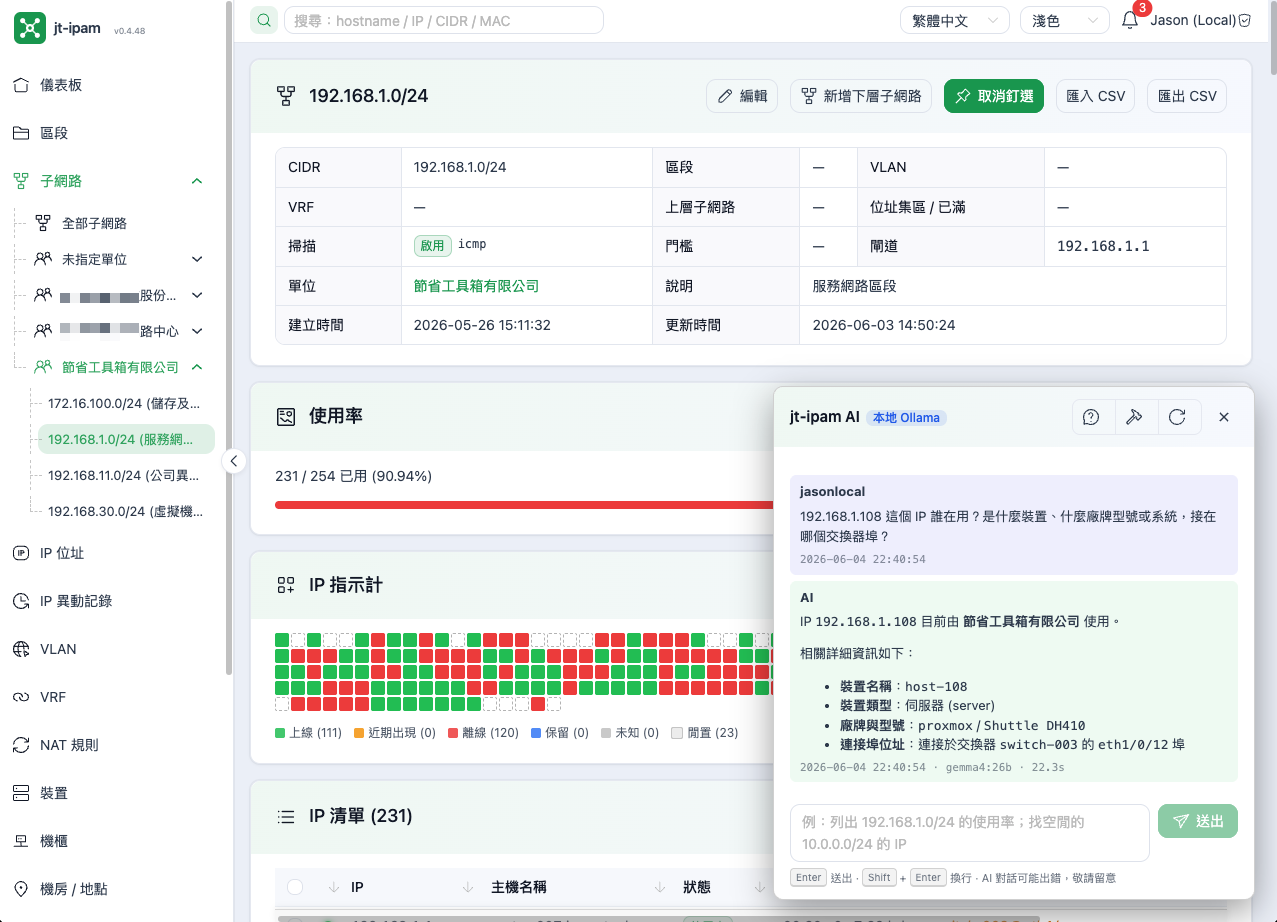Click the blue 保留 (0) legend swatch
The image size is (1277, 922).
point(536,733)
